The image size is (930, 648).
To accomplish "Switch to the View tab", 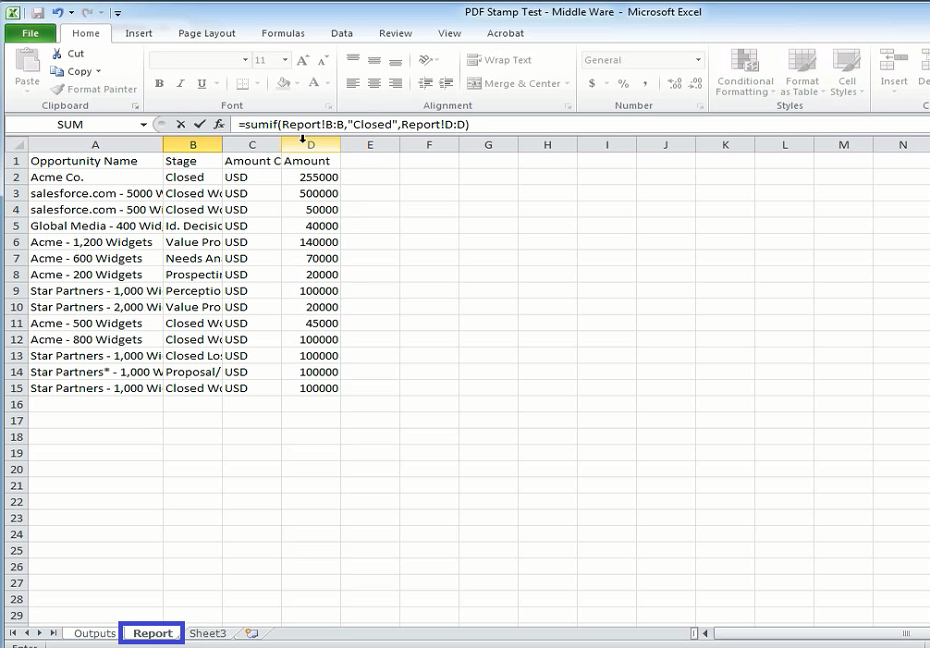I will pyautogui.click(x=450, y=34).
